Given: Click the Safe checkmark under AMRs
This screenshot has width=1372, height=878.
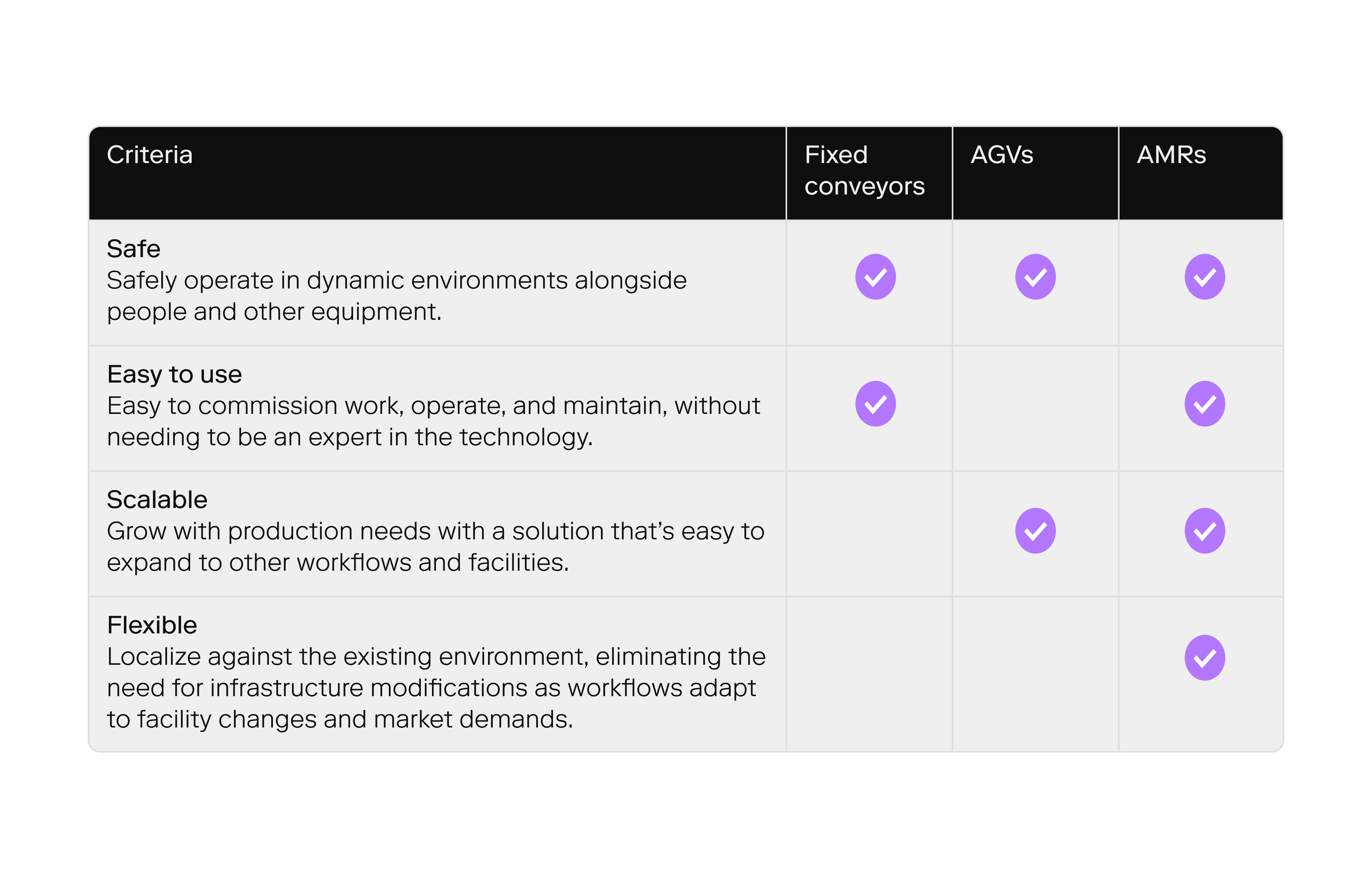Looking at the screenshot, I should tap(1204, 277).
